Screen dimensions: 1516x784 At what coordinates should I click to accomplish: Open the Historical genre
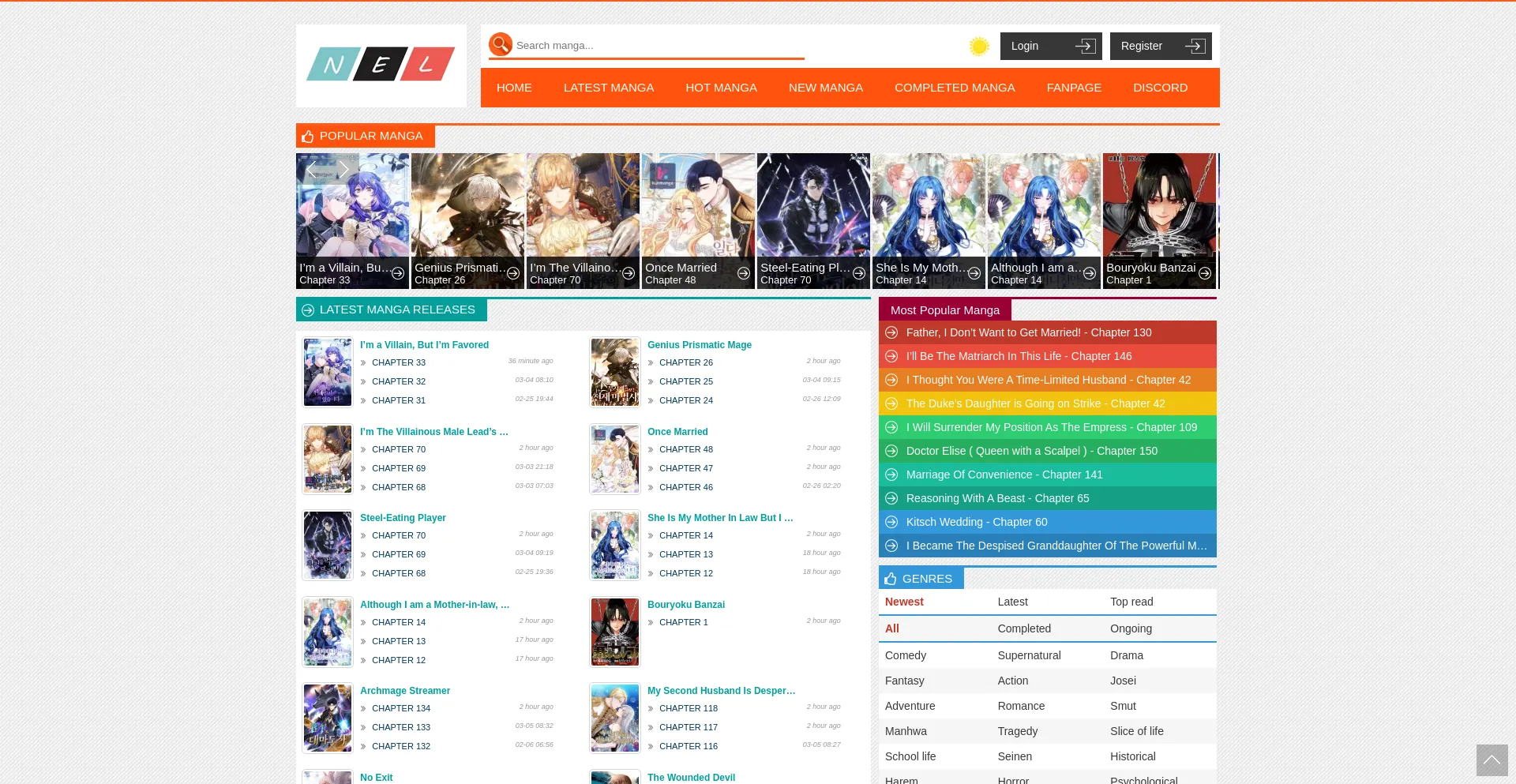[1133, 756]
